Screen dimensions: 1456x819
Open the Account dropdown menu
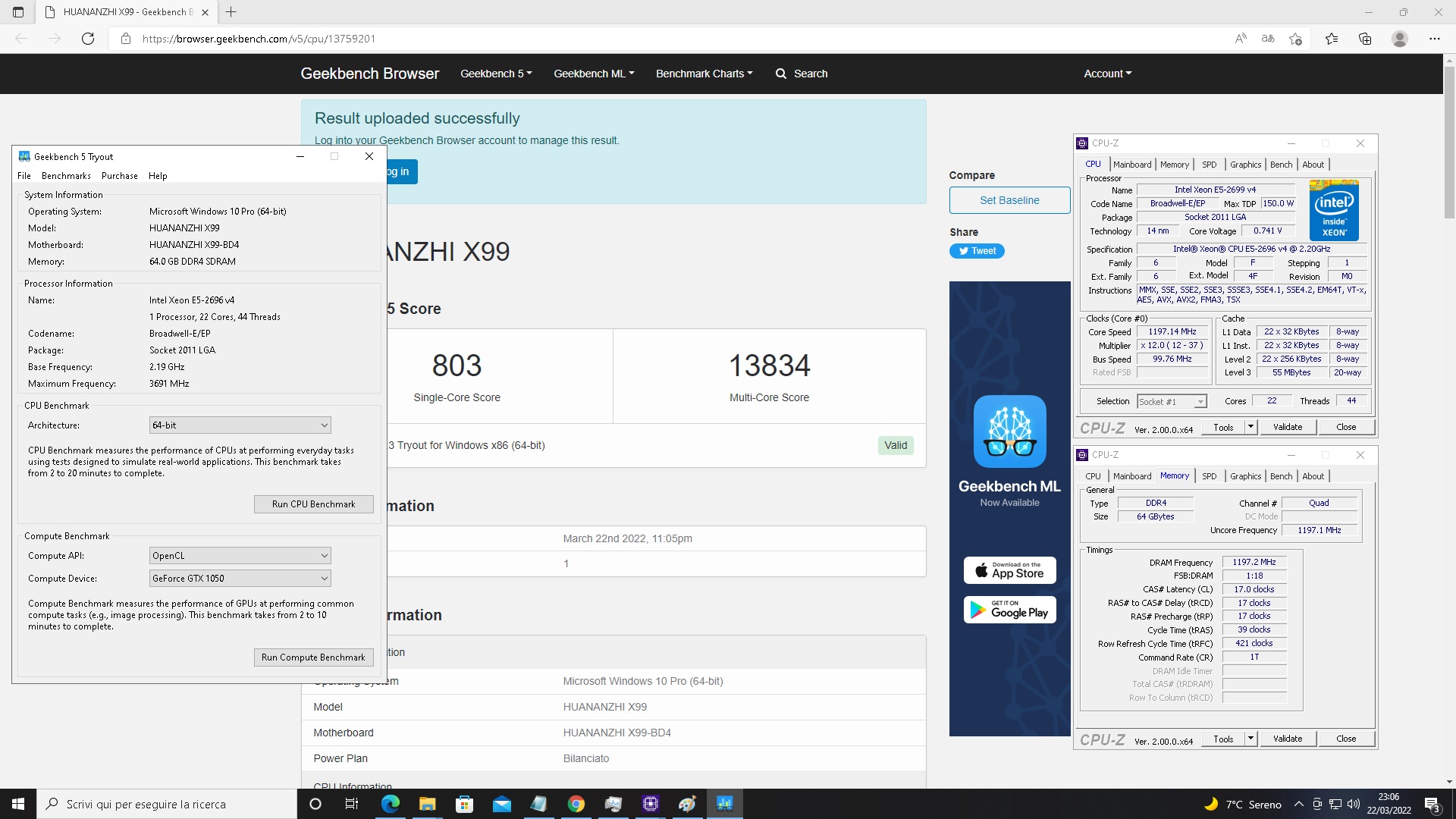coord(1107,74)
